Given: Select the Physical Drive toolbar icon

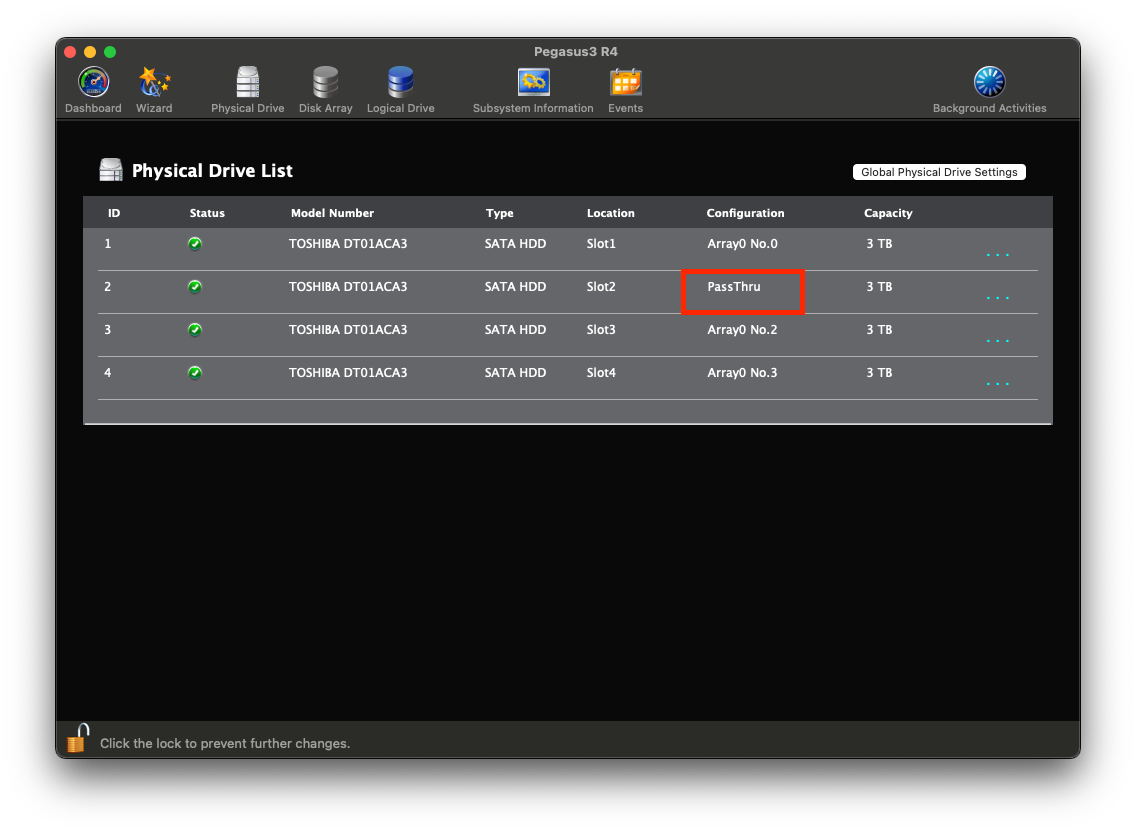Looking at the screenshot, I should pos(248,90).
